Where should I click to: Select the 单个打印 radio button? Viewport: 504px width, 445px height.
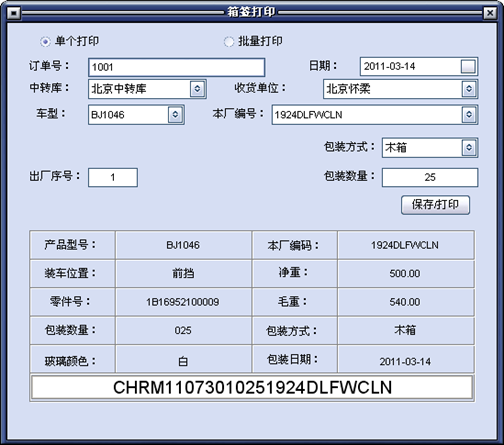point(45,42)
